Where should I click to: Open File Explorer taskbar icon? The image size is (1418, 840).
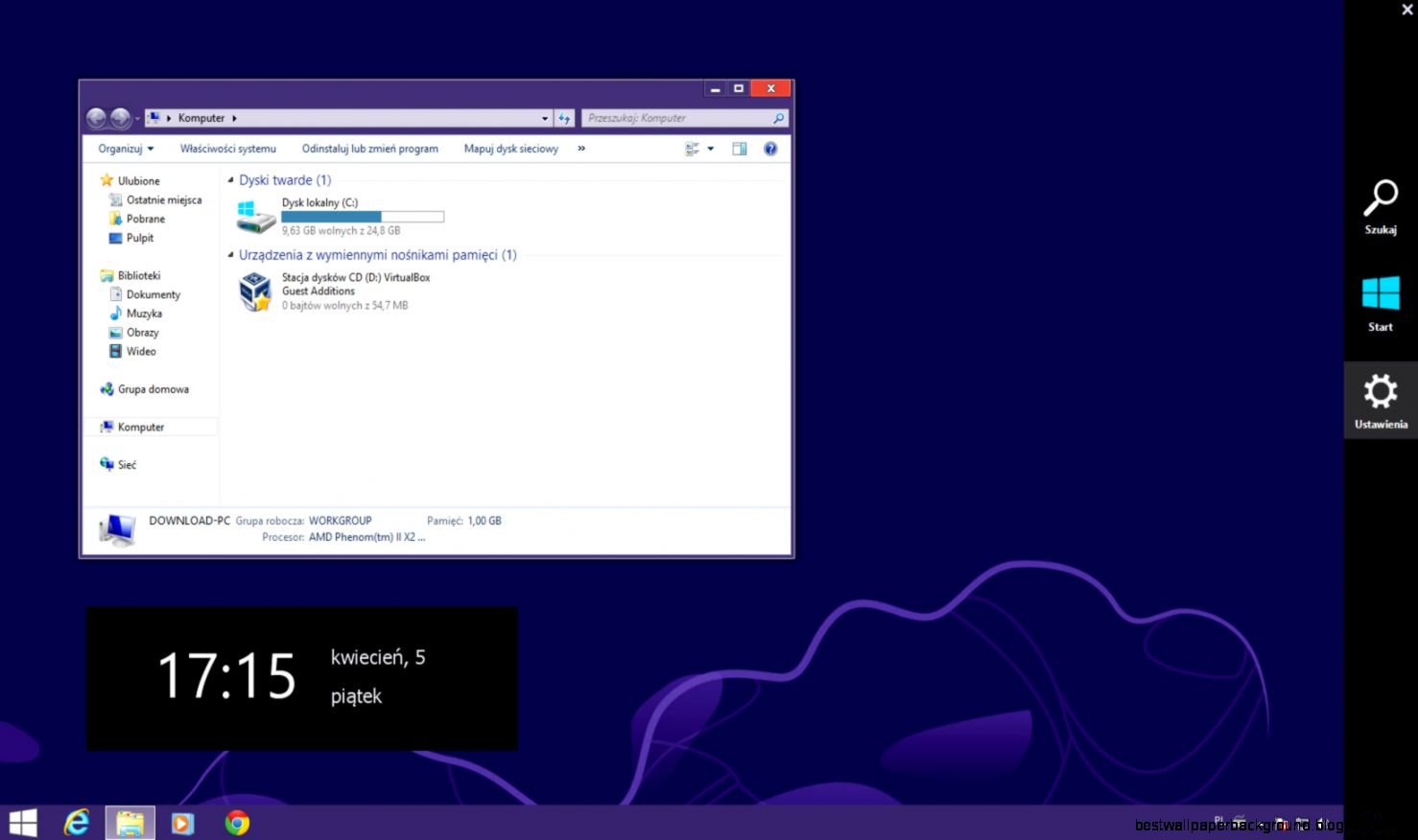130,823
